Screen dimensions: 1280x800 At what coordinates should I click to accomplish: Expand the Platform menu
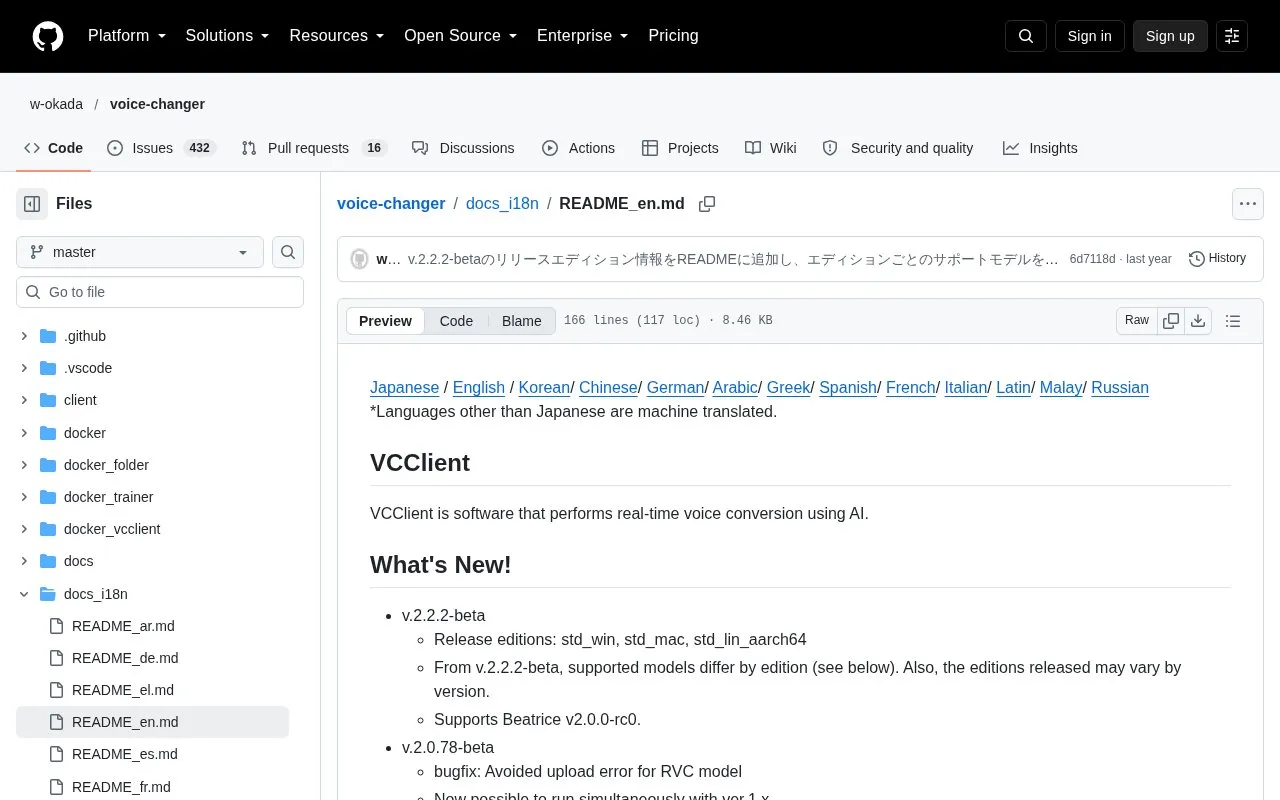coord(127,36)
